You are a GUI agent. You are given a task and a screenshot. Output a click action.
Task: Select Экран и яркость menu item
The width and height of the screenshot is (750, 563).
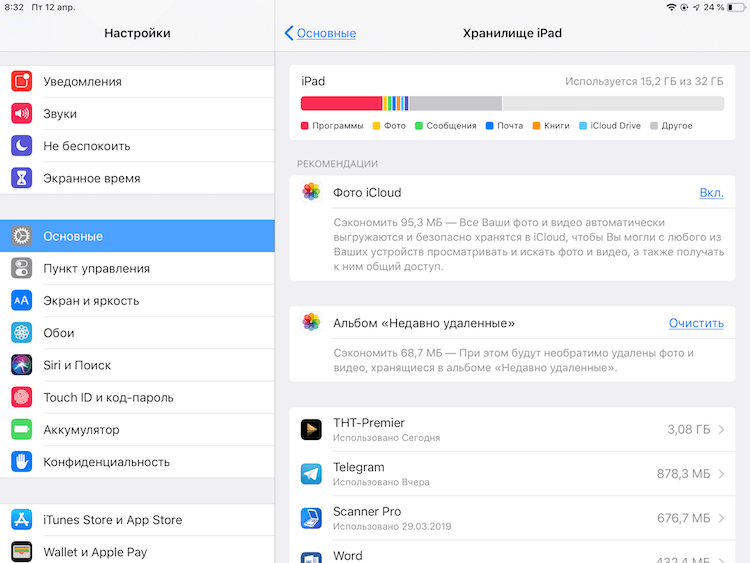click(137, 300)
